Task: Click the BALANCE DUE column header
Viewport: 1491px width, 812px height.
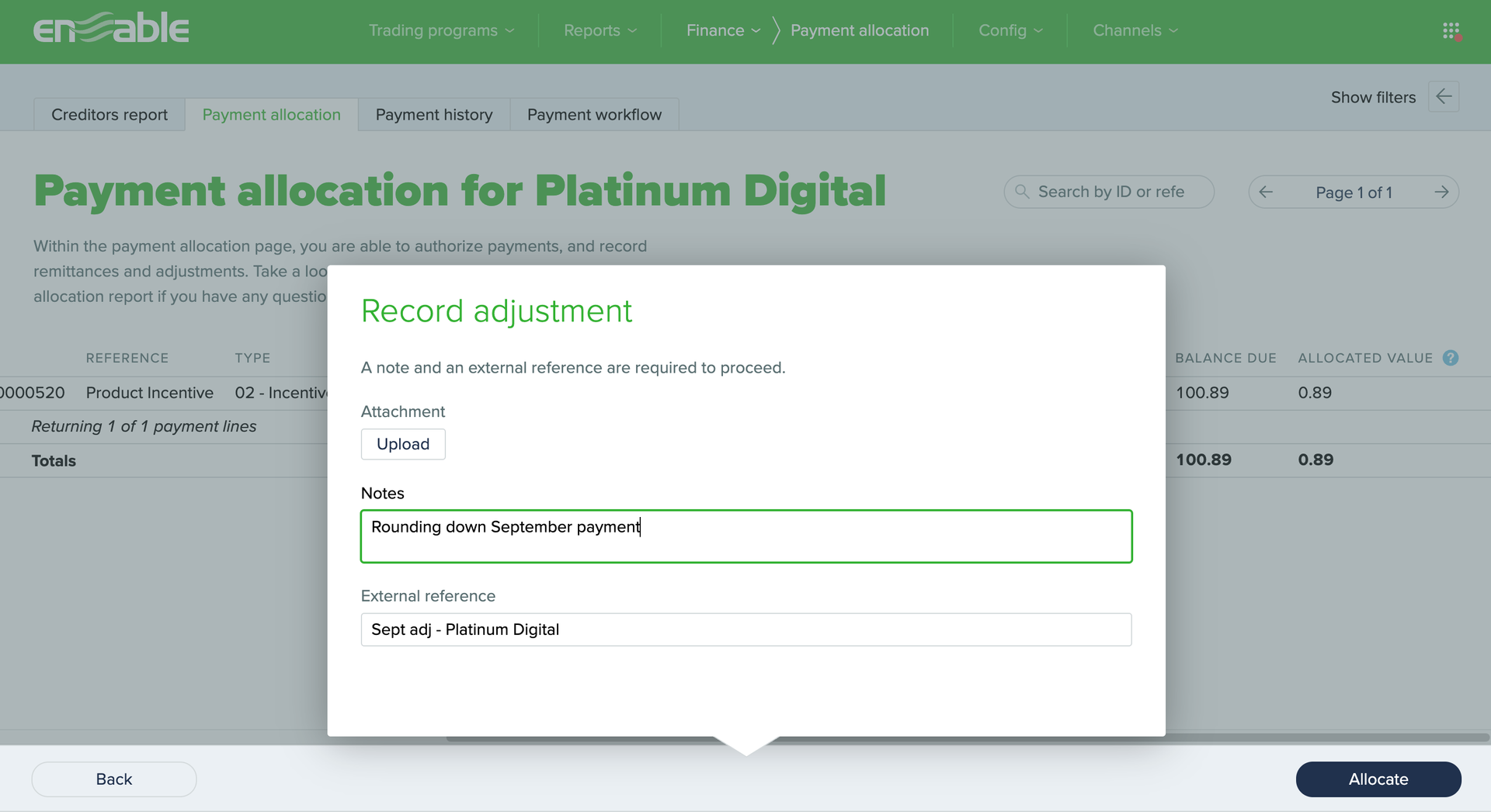Action: click(1225, 358)
